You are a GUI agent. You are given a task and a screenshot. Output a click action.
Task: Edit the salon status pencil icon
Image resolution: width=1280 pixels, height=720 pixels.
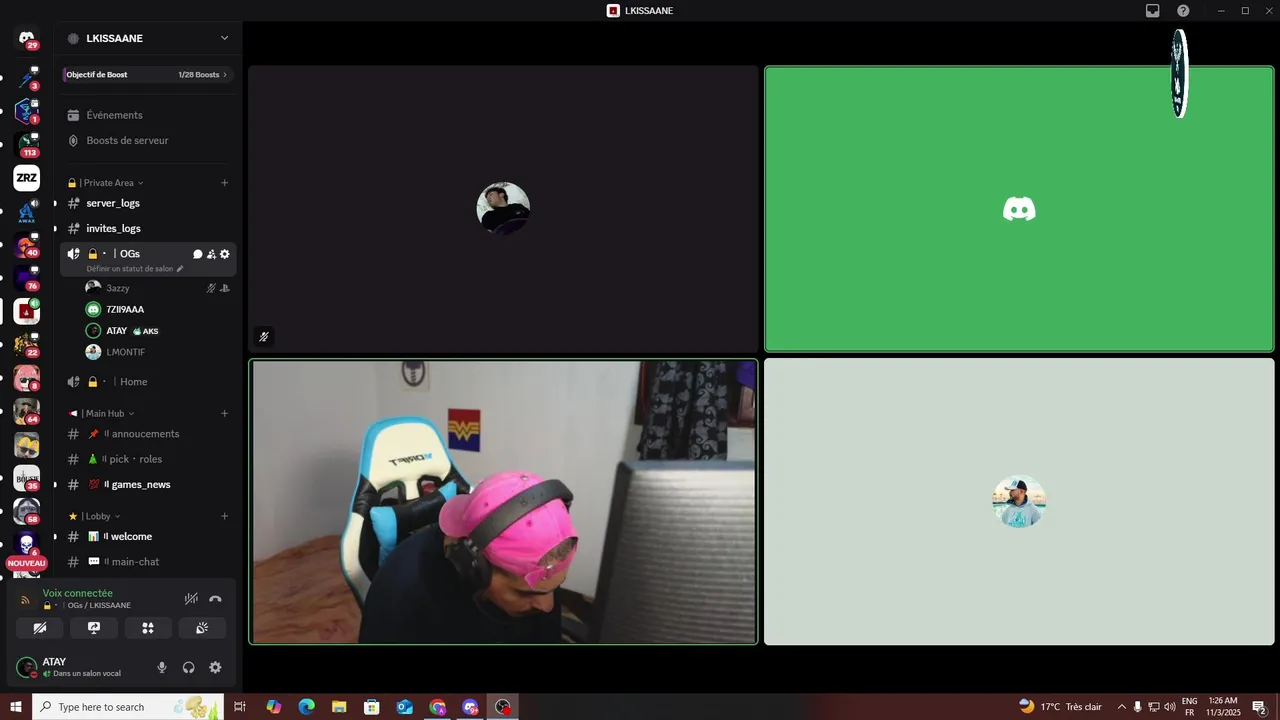[x=180, y=269]
